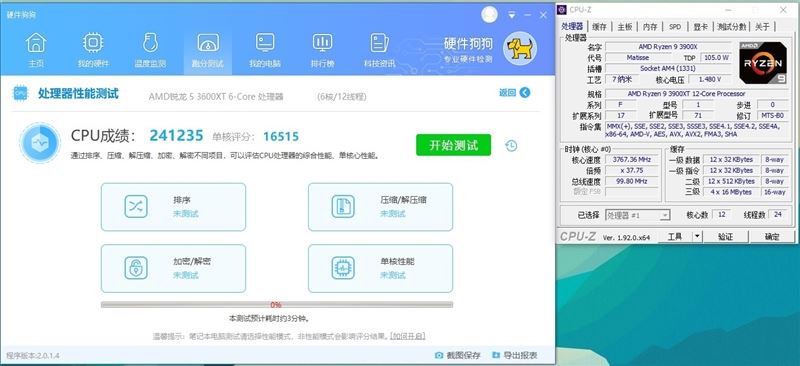The height and width of the screenshot is (366, 800).
Task: Click the 核心速度 value 3767.36 MHz
Action: pos(633,160)
